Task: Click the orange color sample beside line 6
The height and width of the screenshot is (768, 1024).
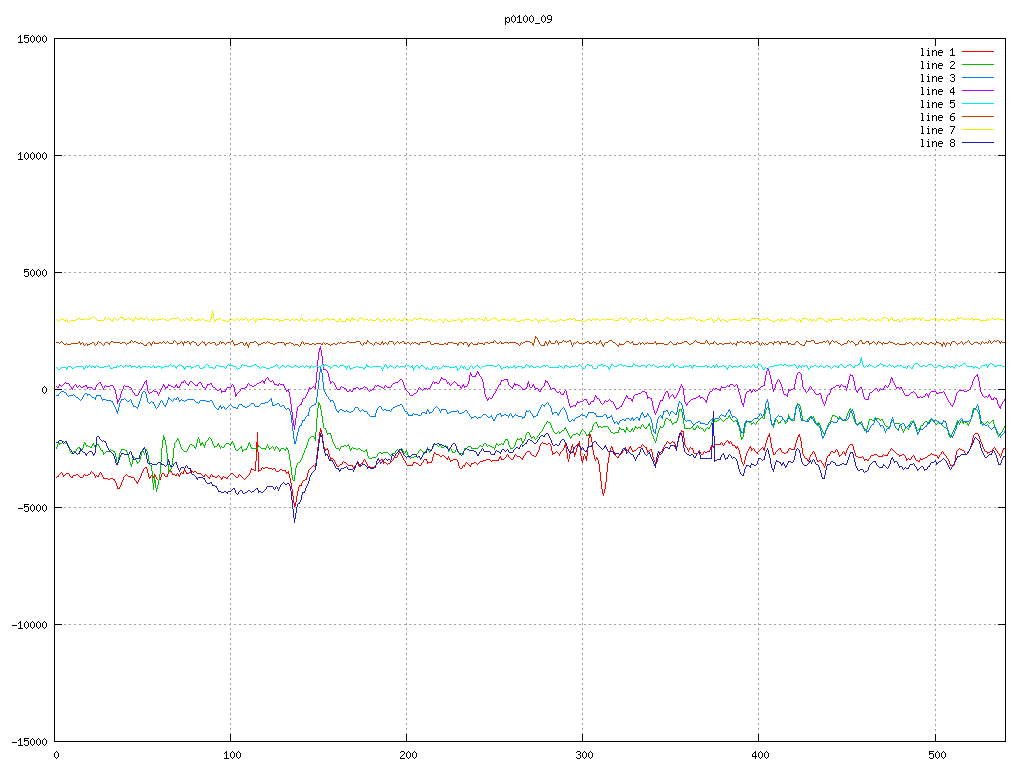Action: pyautogui.click(x=978, y=117)
